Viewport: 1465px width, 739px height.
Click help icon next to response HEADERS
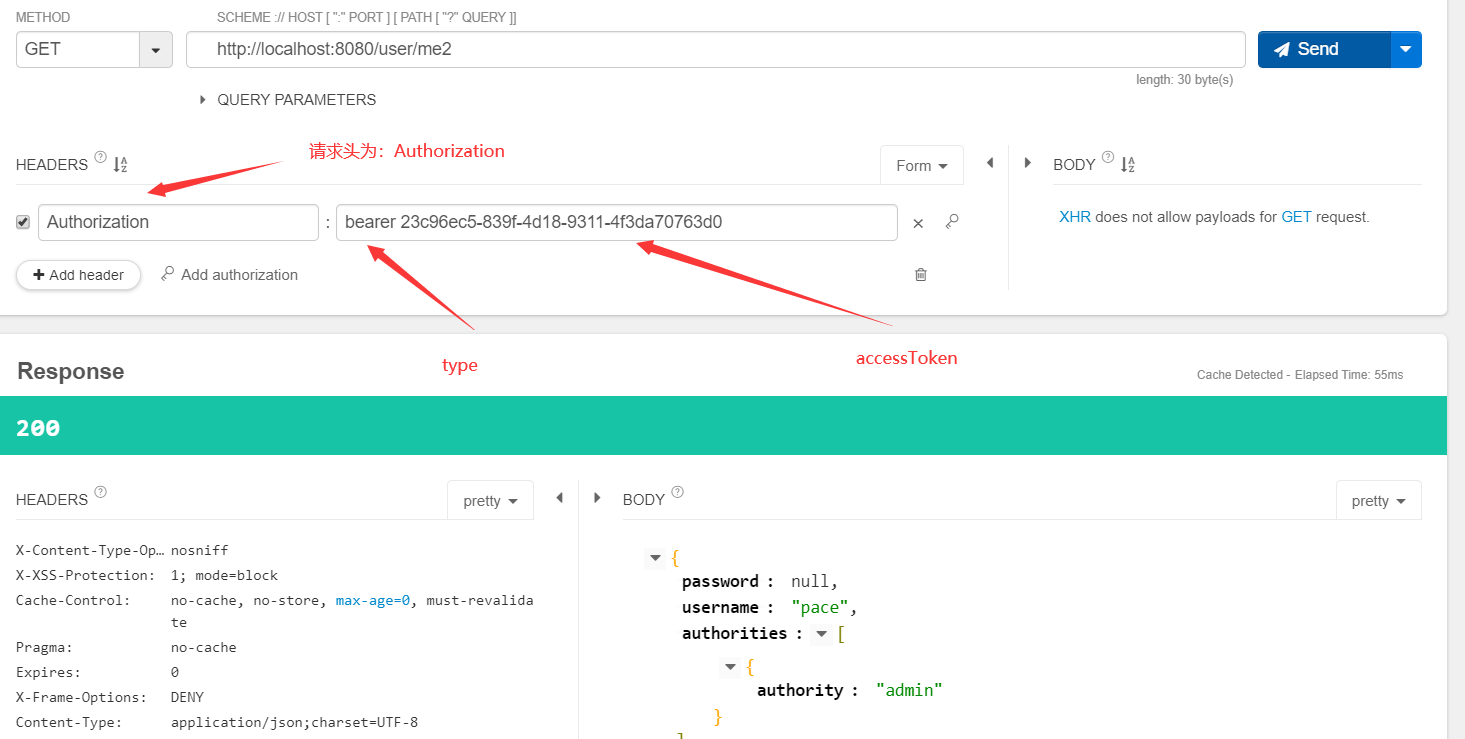[100, 492]
